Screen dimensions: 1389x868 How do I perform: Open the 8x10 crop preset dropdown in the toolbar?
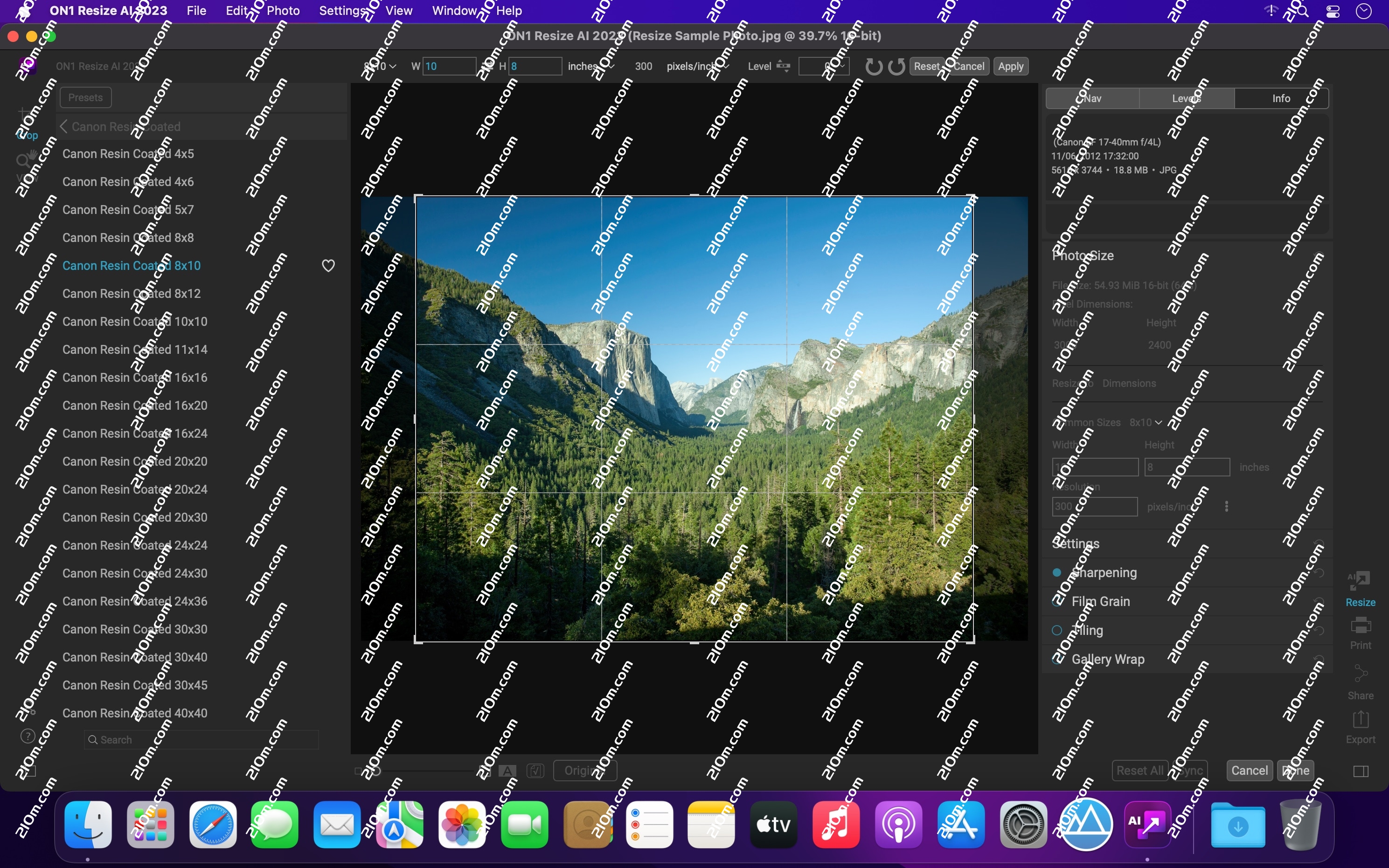pos(380,66)
